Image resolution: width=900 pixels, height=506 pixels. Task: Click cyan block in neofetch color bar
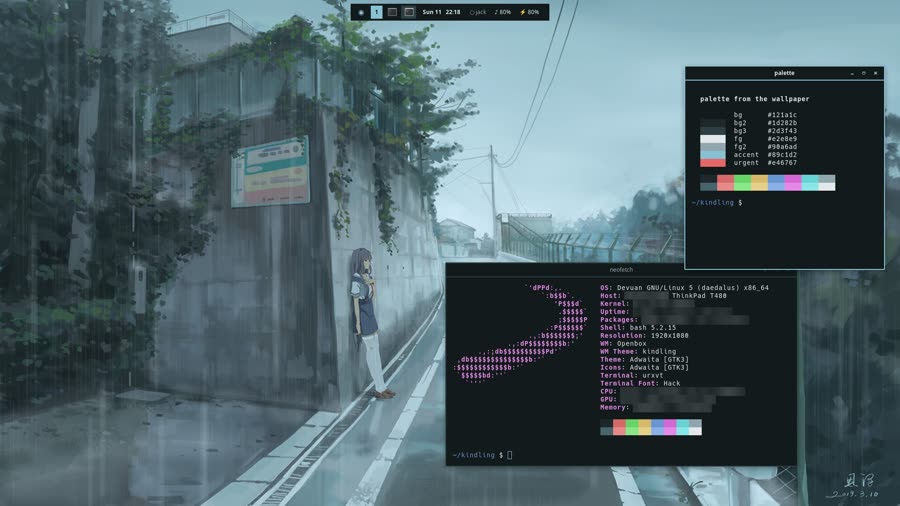(682, 427)
